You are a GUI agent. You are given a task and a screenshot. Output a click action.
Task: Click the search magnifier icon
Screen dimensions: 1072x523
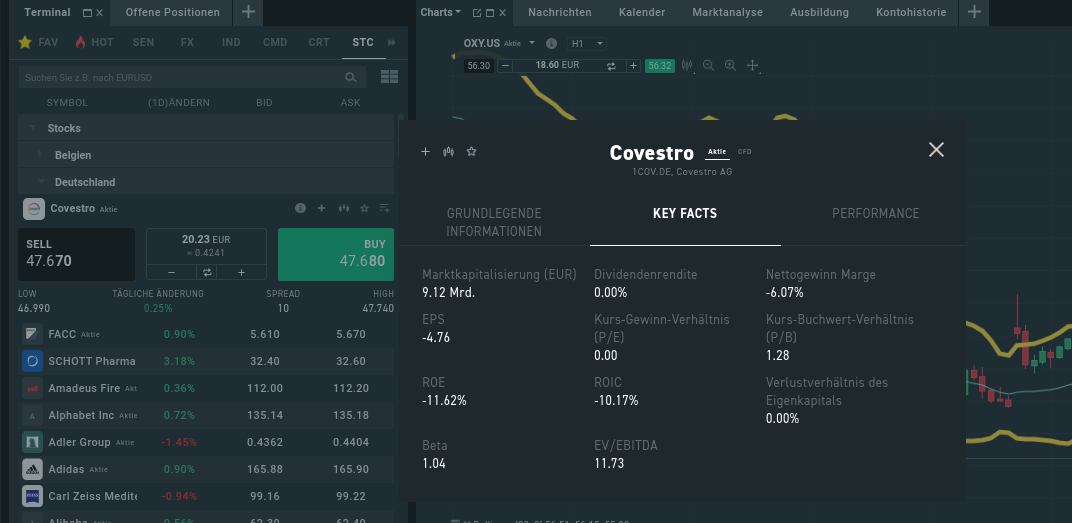(x=351, y=77)
